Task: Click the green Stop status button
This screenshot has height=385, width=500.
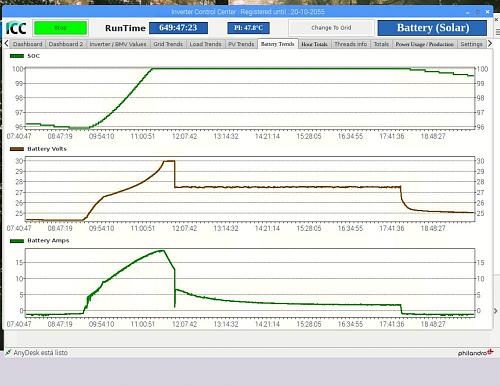Action: click(61, 28)
